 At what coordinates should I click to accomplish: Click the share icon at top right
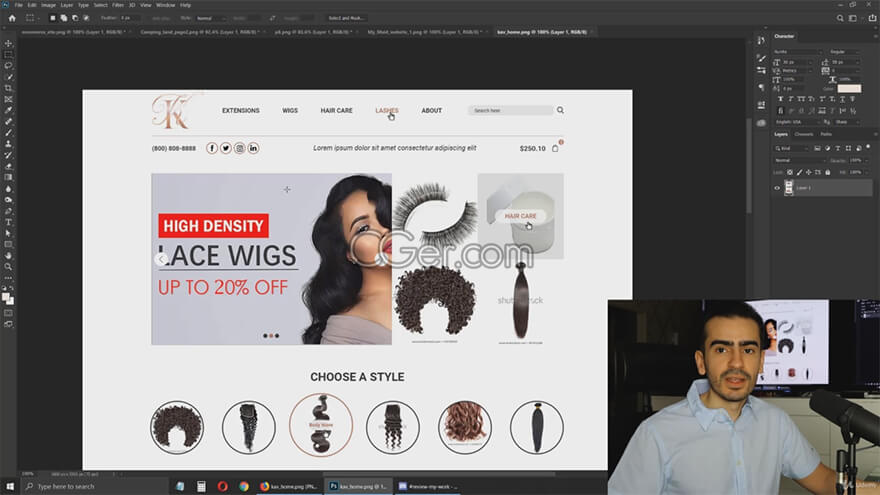tap(872, 18)
